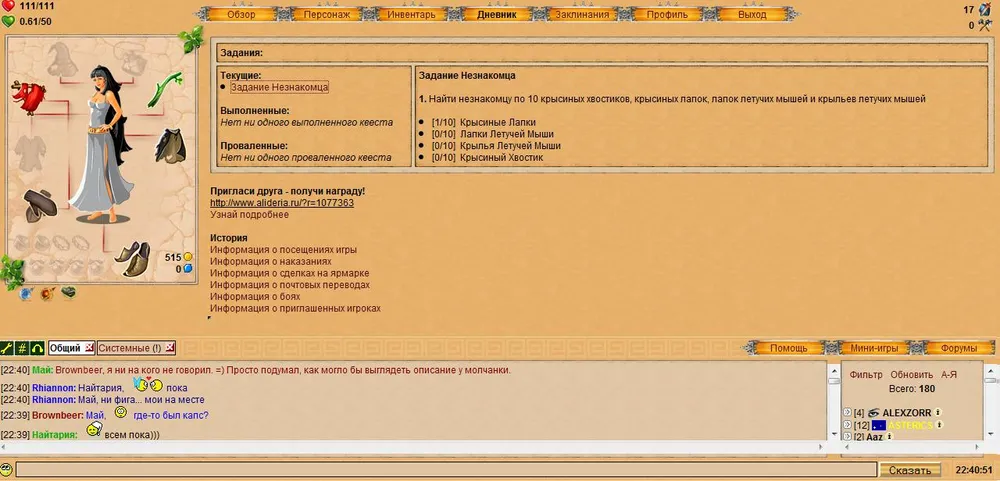Screen dimensions: 1000x481
Task: Click the chat headphones sound icon
Action: click(x=37, y=348)
